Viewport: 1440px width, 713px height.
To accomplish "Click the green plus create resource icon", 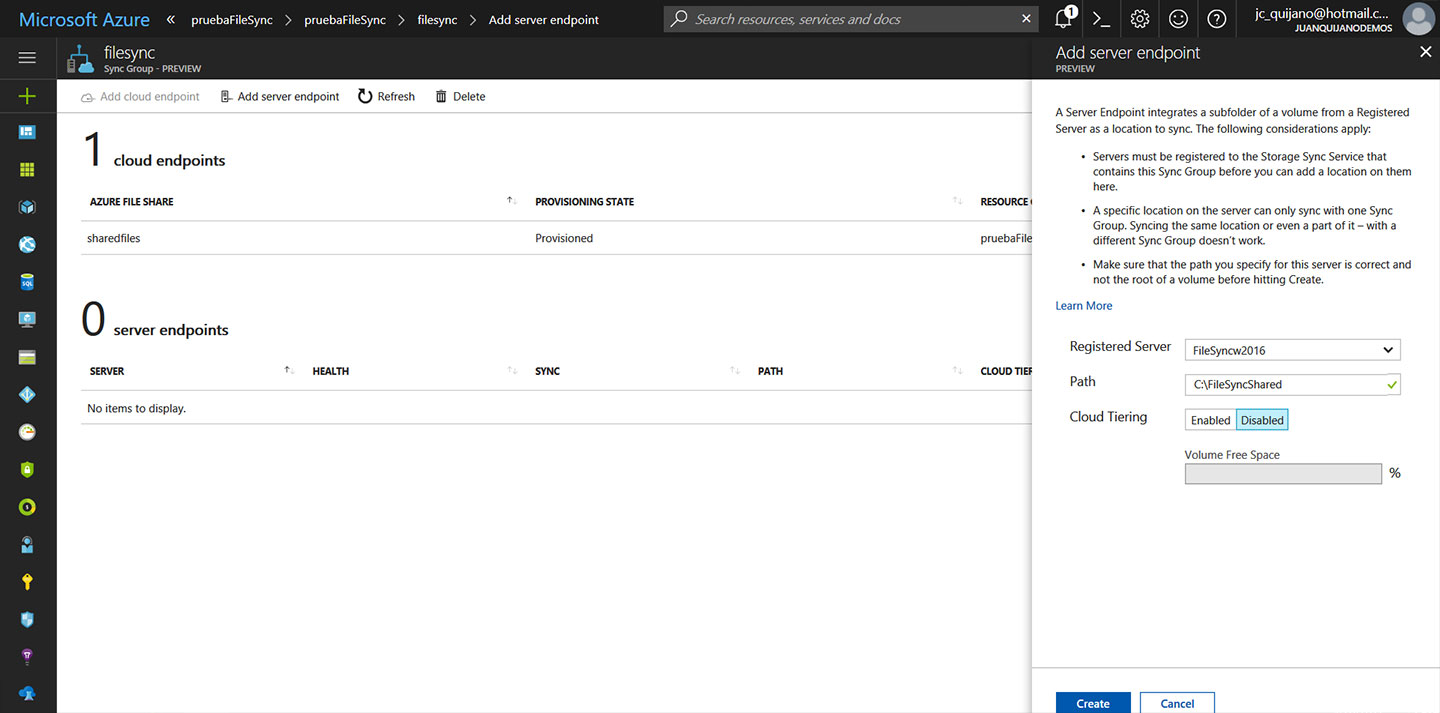I will 27,96.
